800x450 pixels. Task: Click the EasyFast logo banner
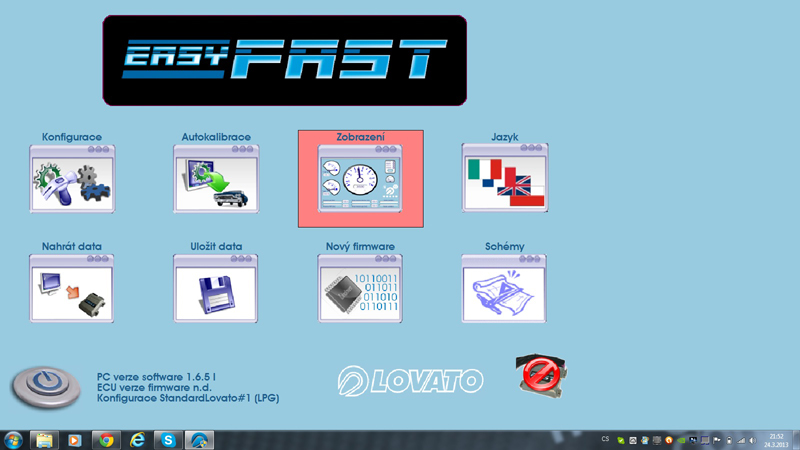pos(285,60)
